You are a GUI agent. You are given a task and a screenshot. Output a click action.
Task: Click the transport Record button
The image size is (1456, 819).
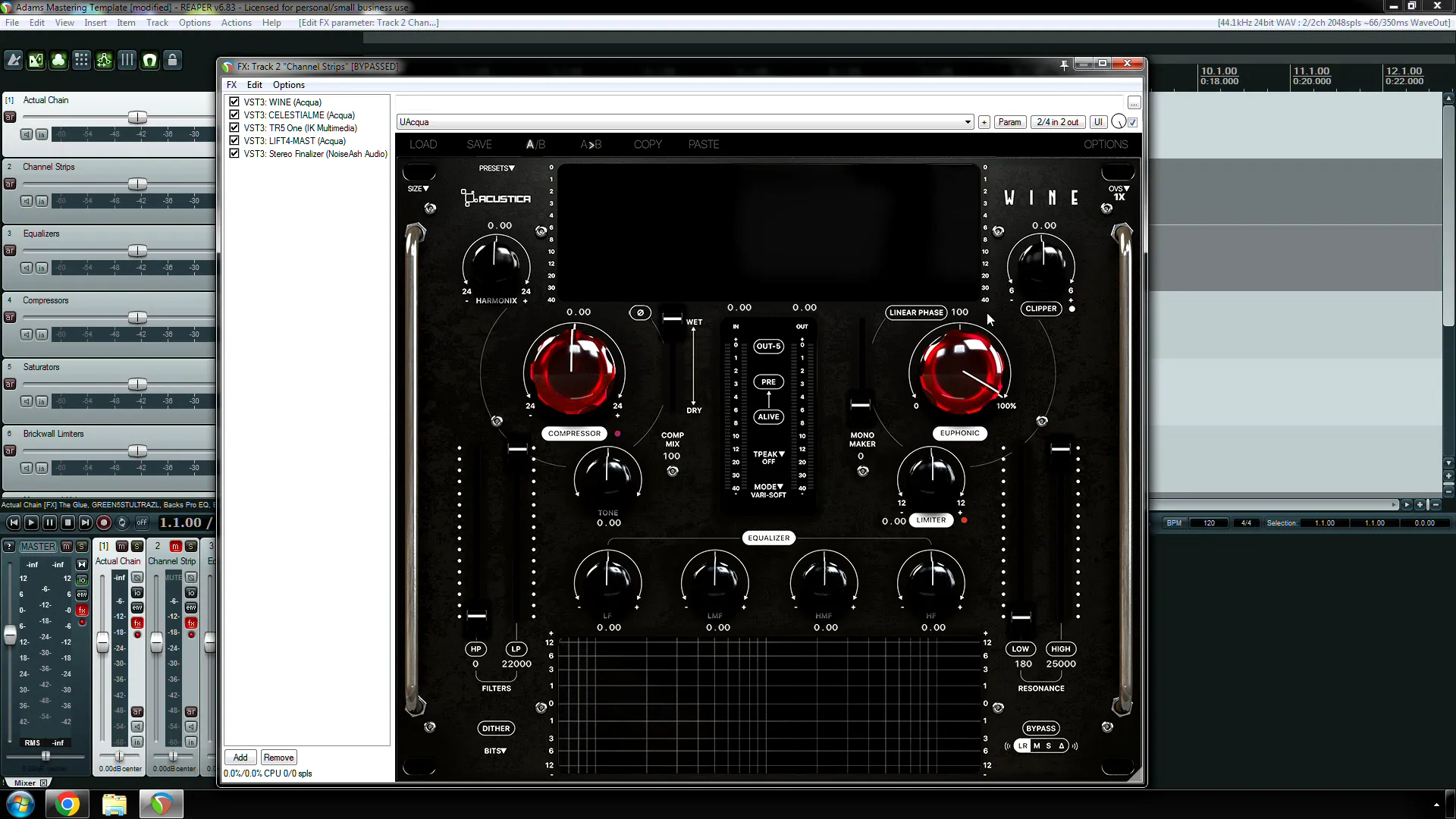104,522
